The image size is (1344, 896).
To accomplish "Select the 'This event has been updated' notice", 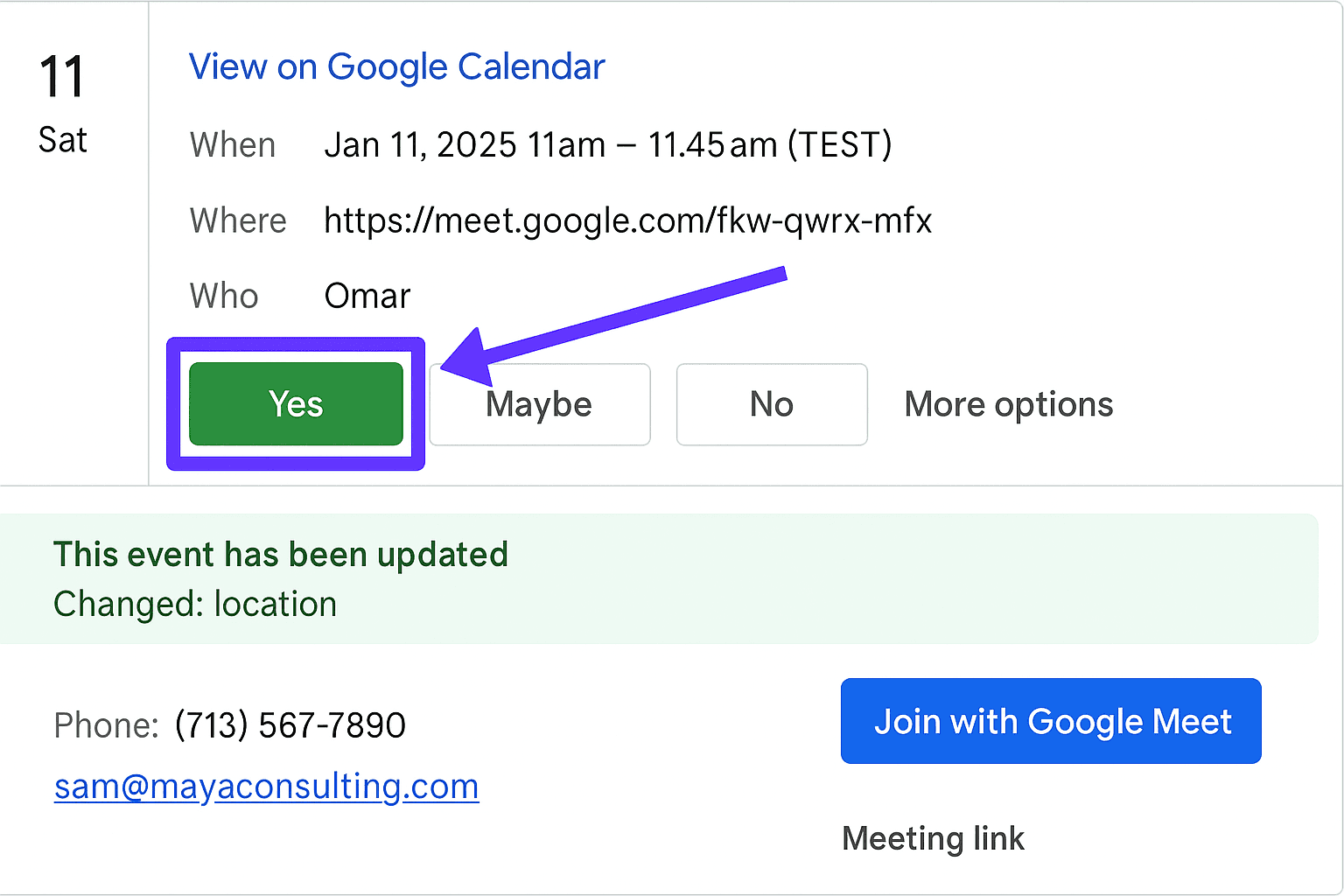I will click(281, 554).
